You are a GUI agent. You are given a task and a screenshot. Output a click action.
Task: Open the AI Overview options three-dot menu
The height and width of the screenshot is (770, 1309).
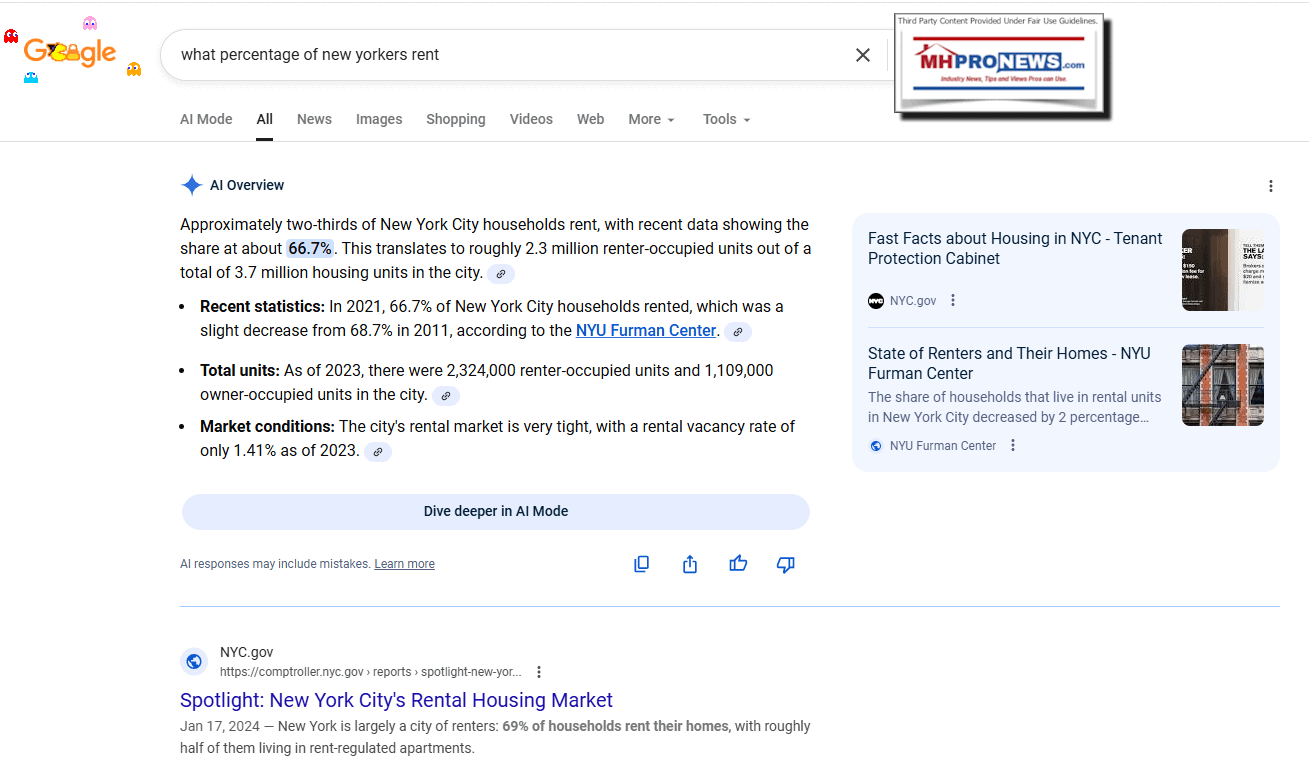coord(1271,186)
